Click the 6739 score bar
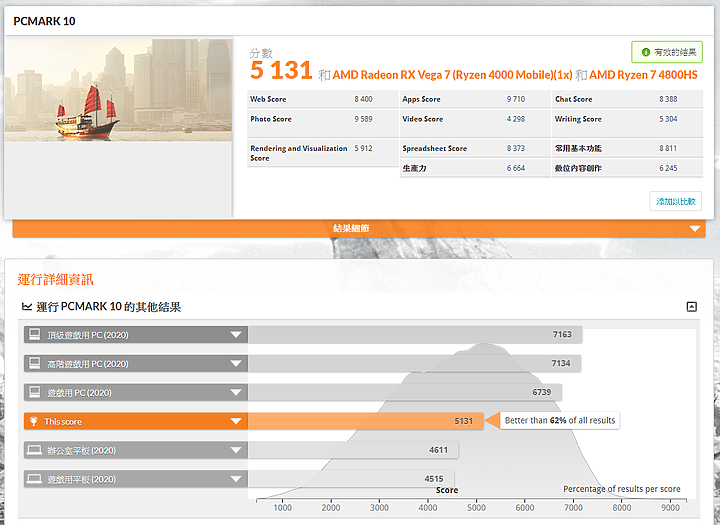This screenshot has width=720, height=525. tap(405, 392)
